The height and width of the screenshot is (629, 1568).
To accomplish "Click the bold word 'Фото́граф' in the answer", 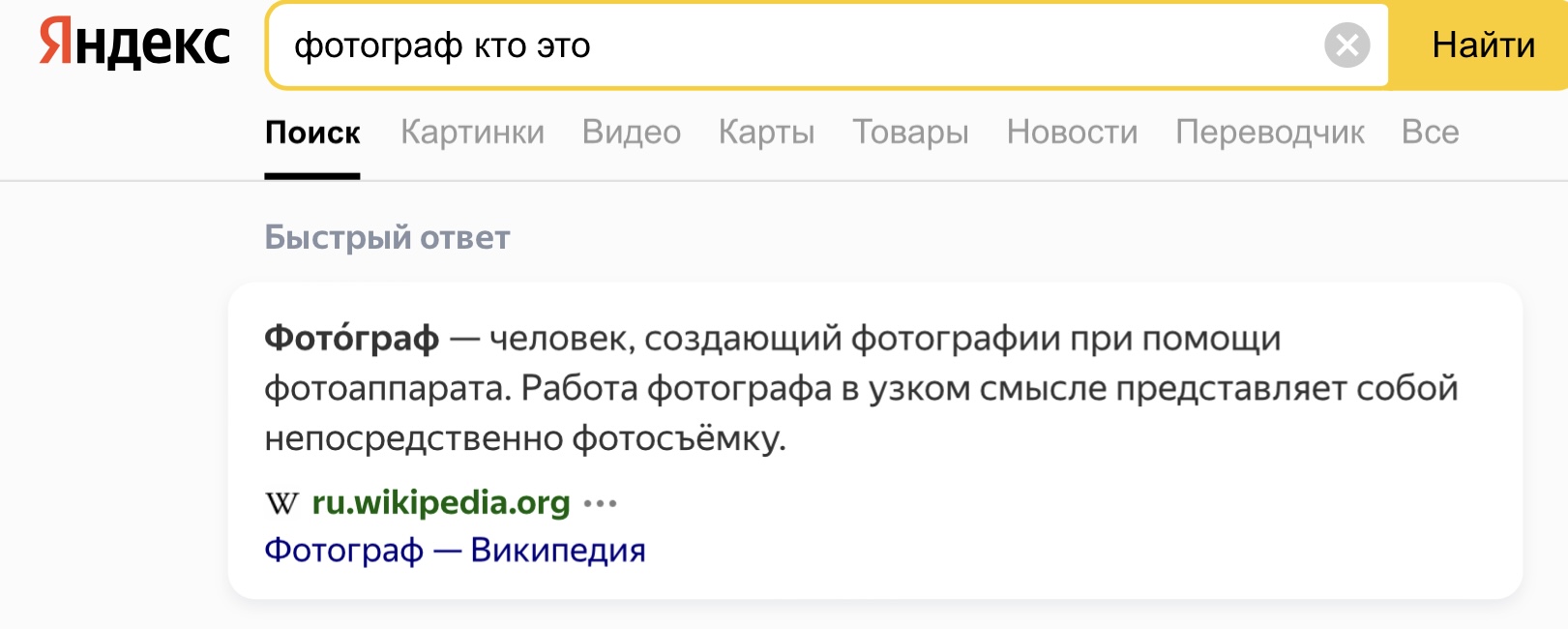I will (351, 339).
